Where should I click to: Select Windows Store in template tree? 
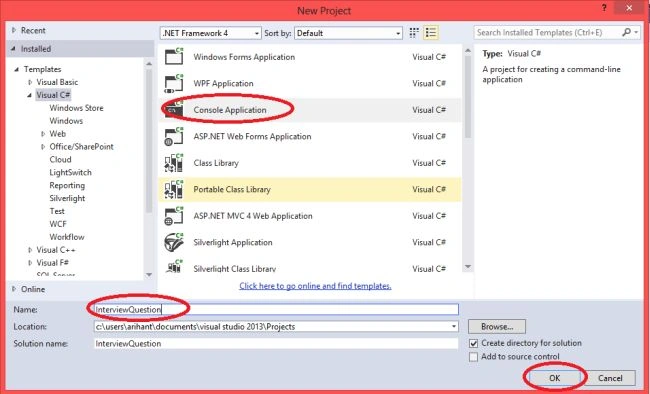[76, 108]
